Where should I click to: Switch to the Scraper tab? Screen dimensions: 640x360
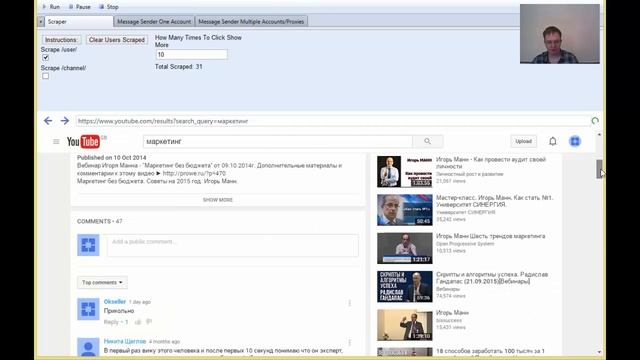point(78,22)
